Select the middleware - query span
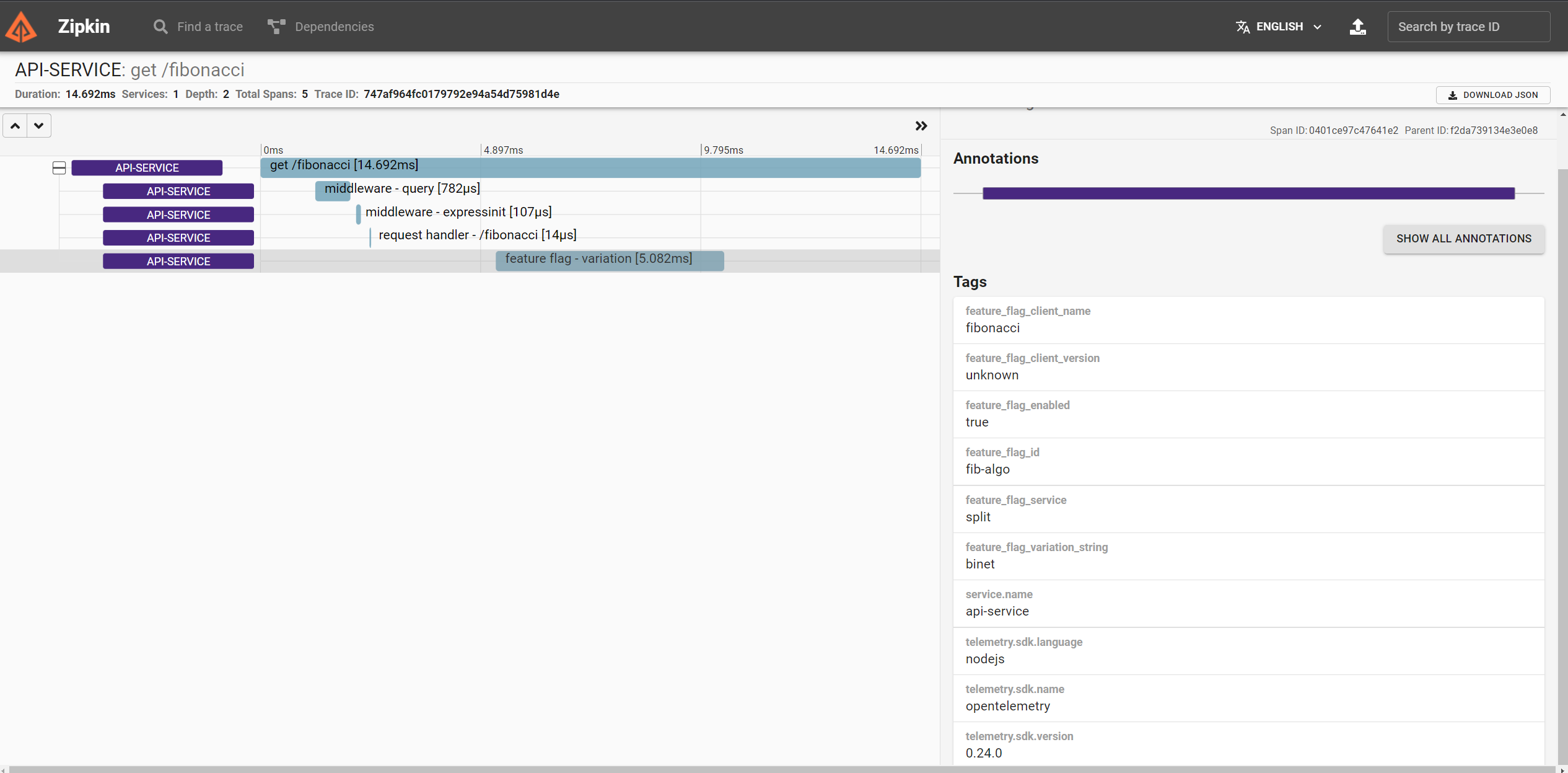Screen dimensions: 1568x773 tap(333, 191)
